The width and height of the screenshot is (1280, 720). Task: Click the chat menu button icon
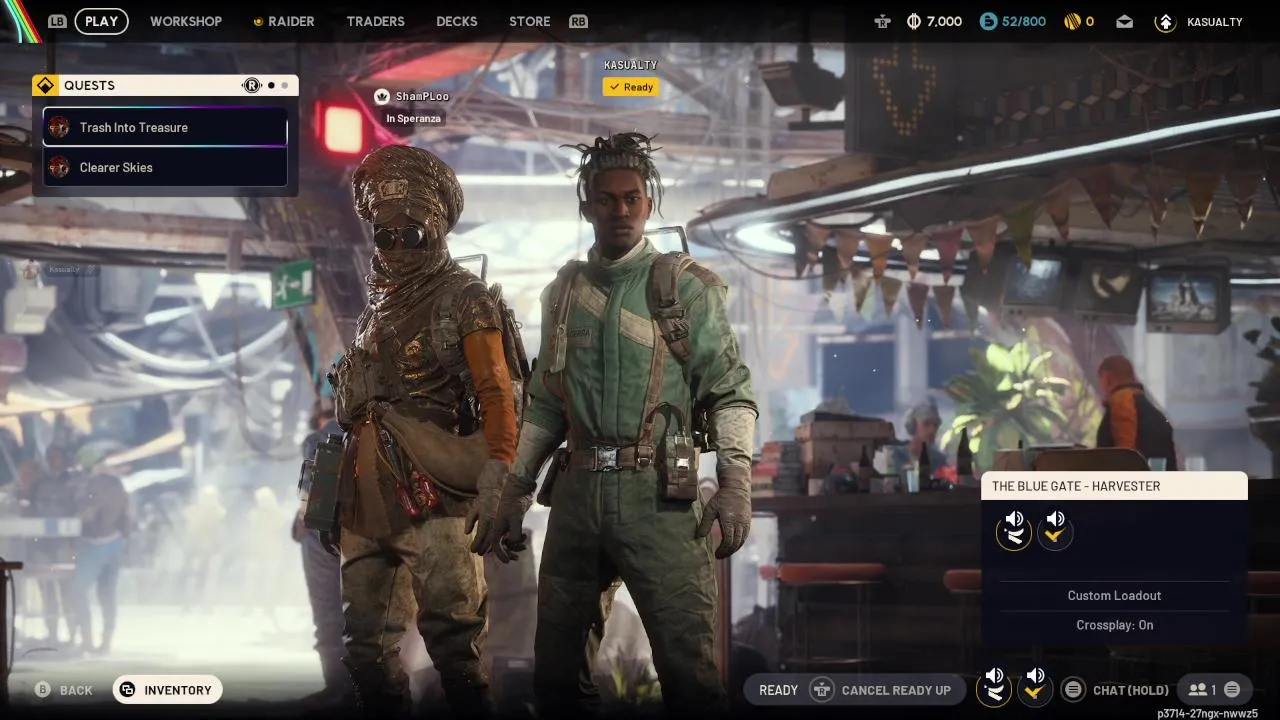click(x=1073, y=690)
